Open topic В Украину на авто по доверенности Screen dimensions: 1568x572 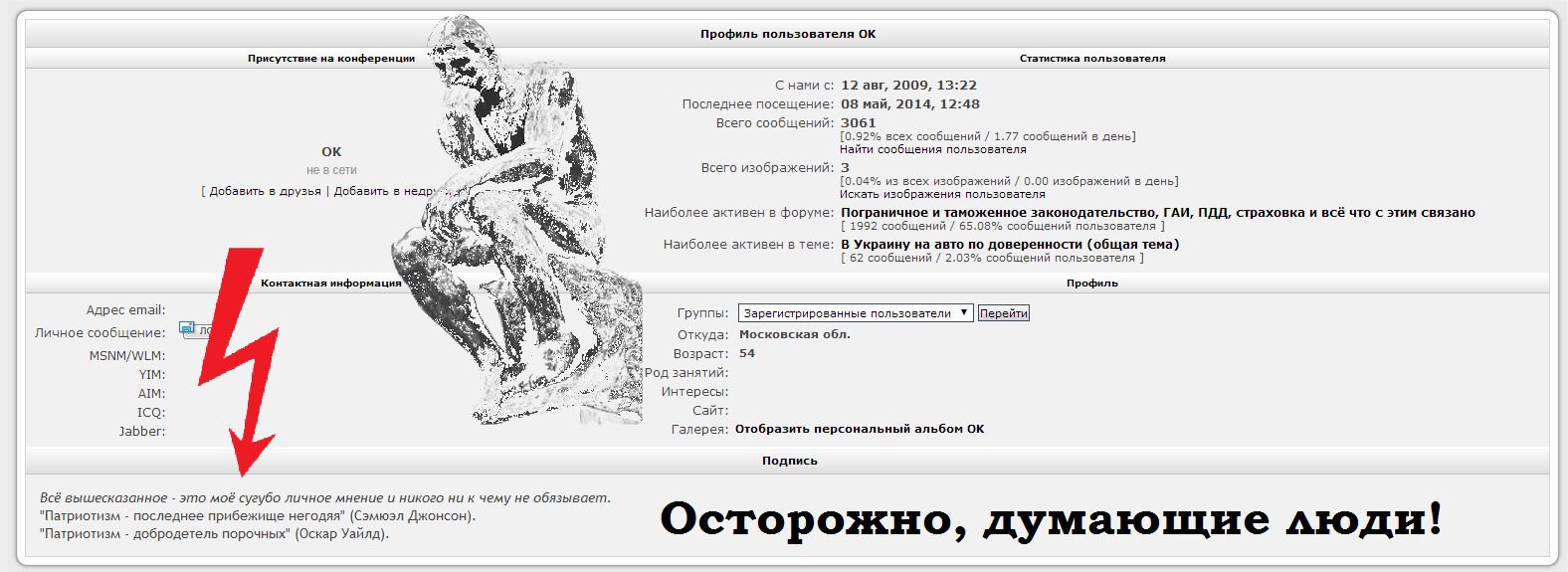[x=1009, y=245]
